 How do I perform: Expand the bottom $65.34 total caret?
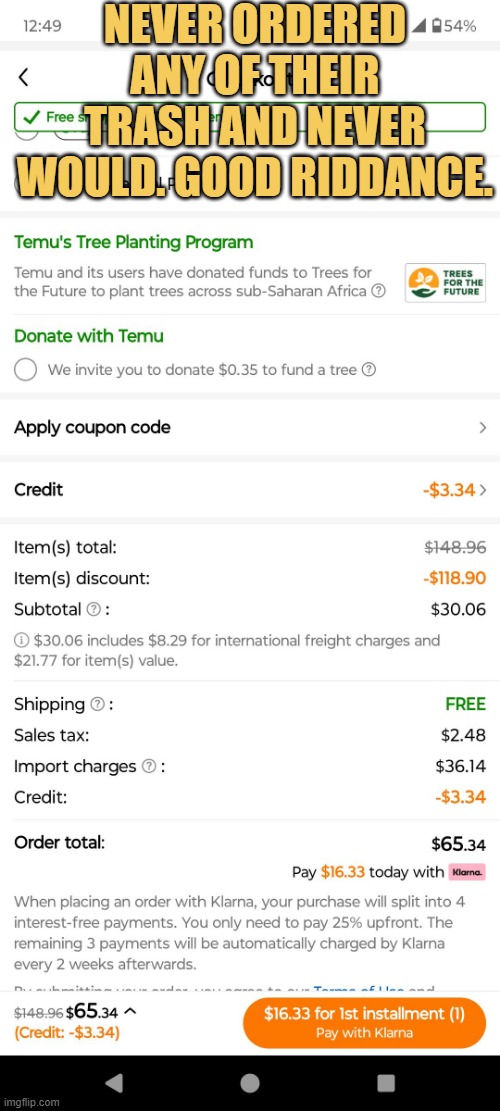point(132,1011)
